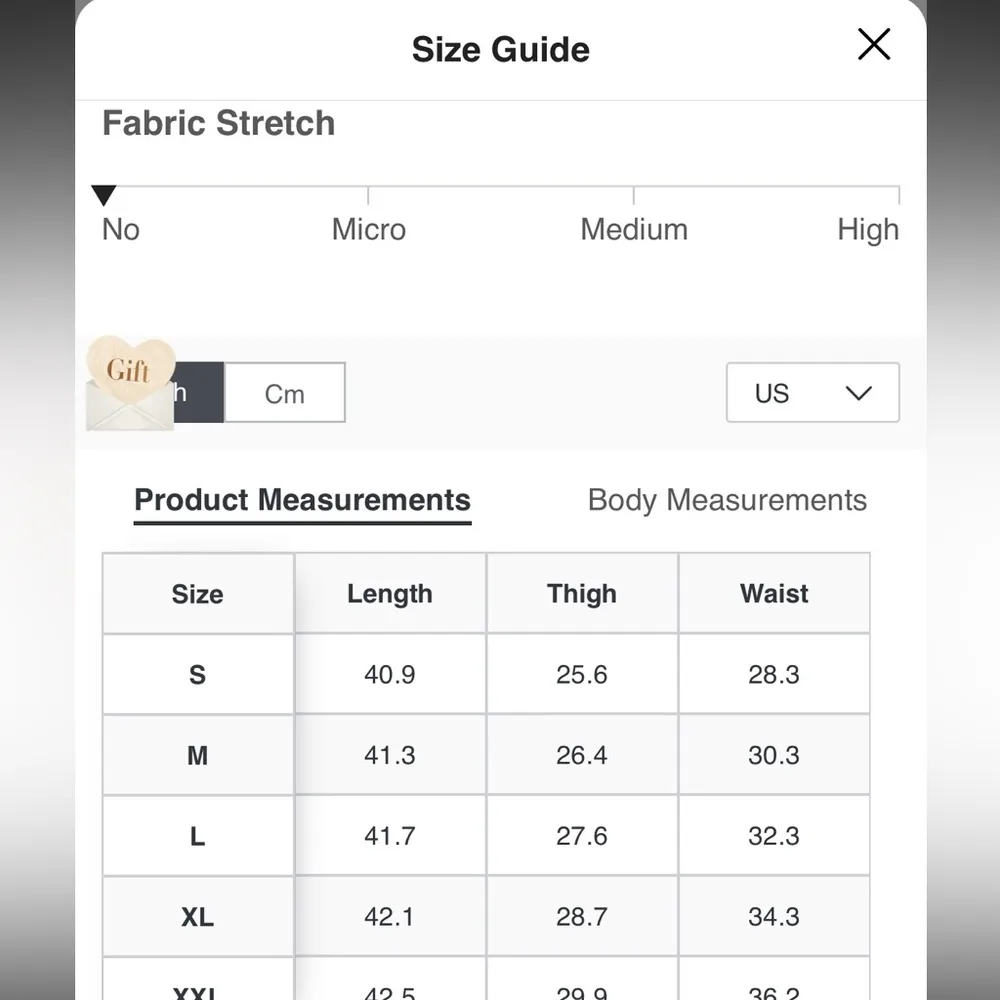The width and height of the screenshot is (1000, 1000).
Task: Select the size S row
Action: (197, 675)
